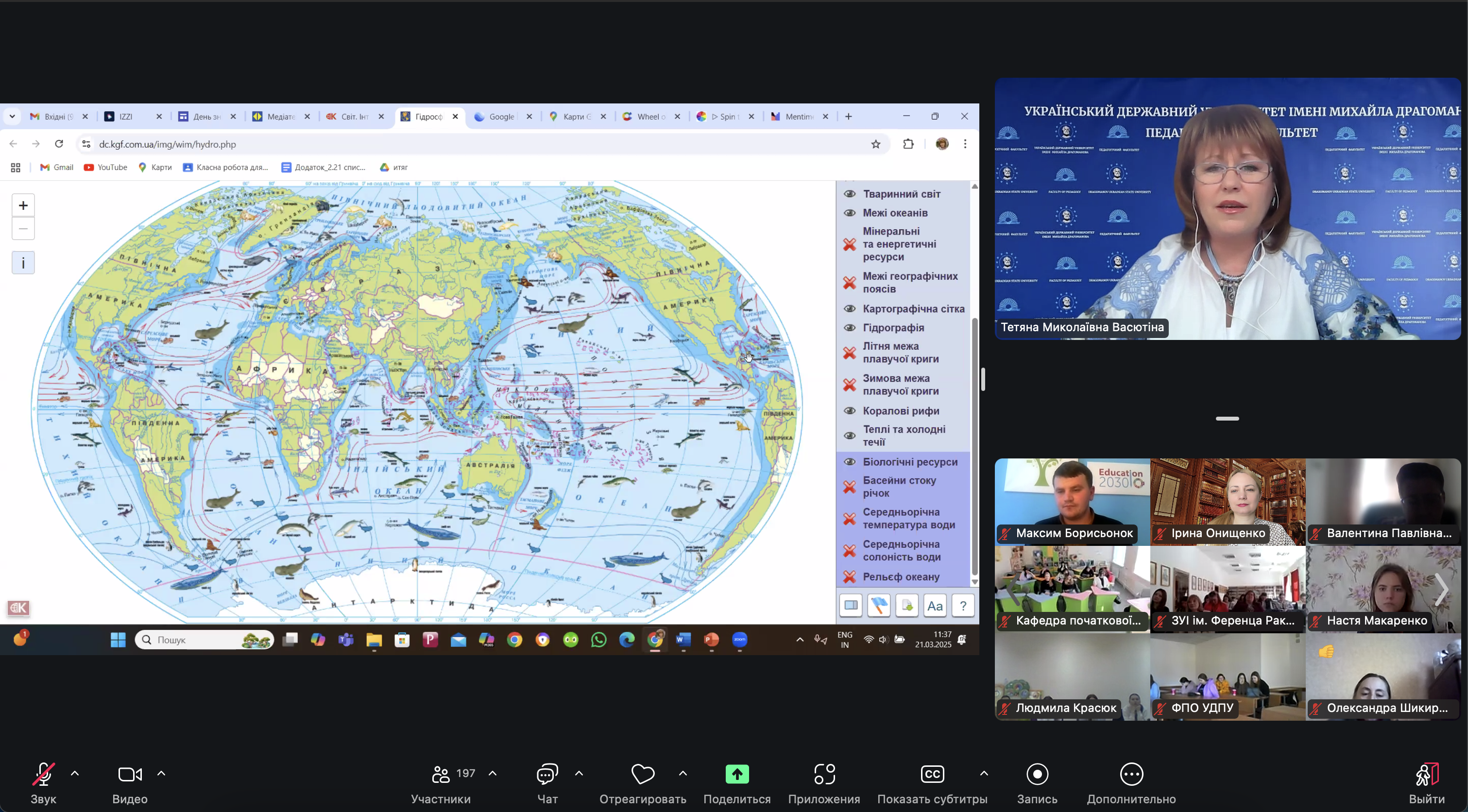Show the Рельєф океану layer
The image size is (1468, 812).
pyautogui.click(x=849, y=576)
